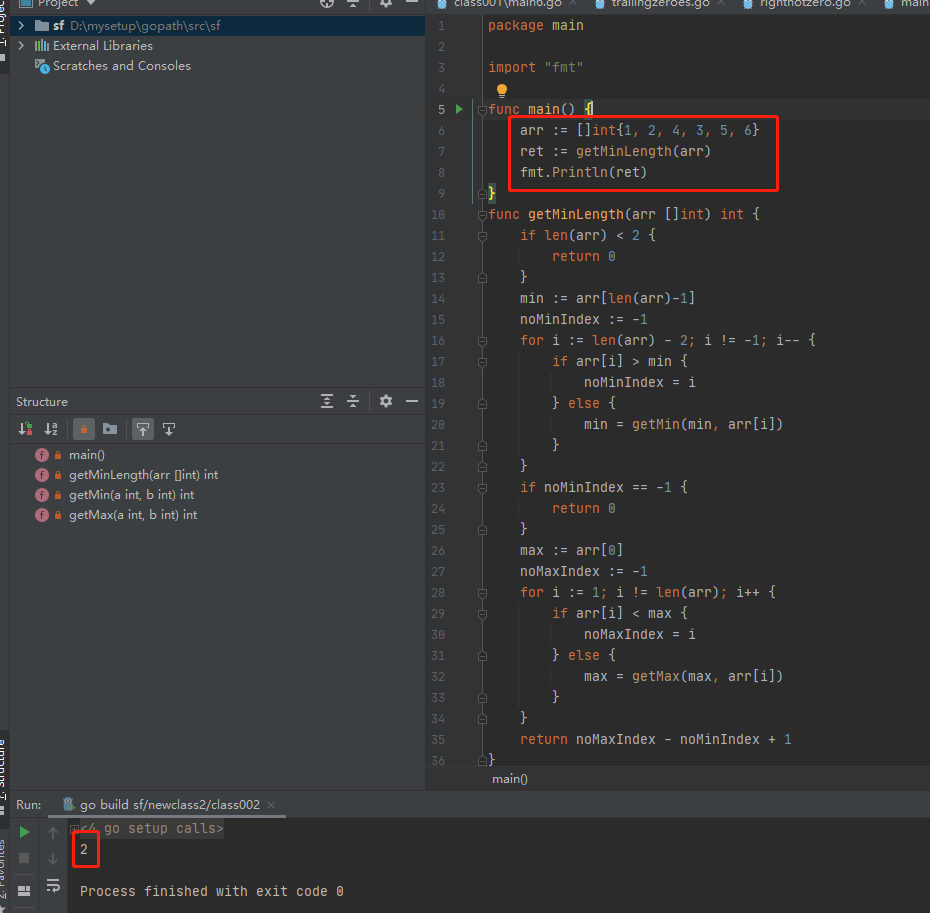Select Scratches and Consoles
The height and width of the screenshot is (913, 930).
122,66
